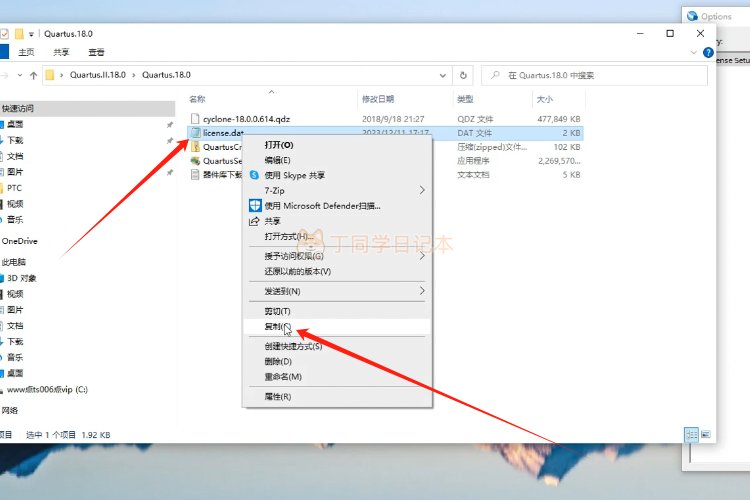Expand the 授予访问权限(G) submenu arrow

[x=422, y=256]
